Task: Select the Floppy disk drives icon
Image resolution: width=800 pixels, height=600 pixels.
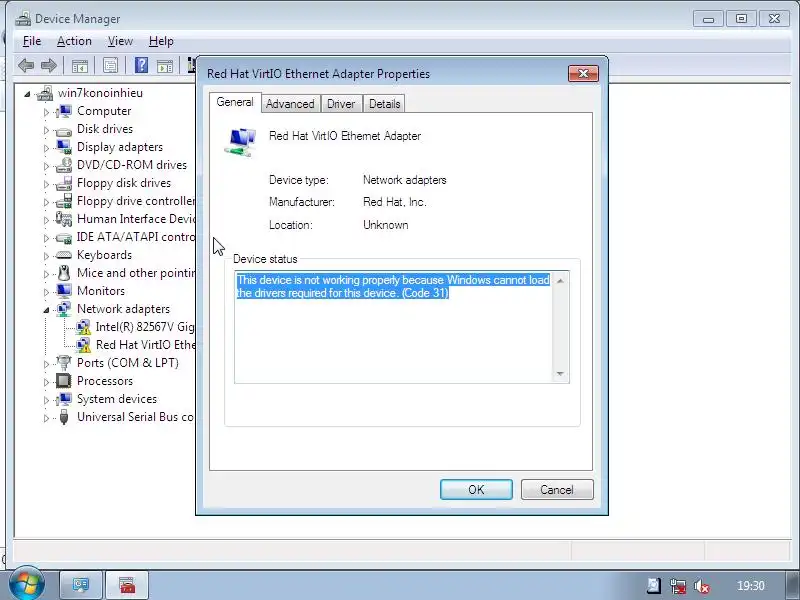Action: click(64, 183)
